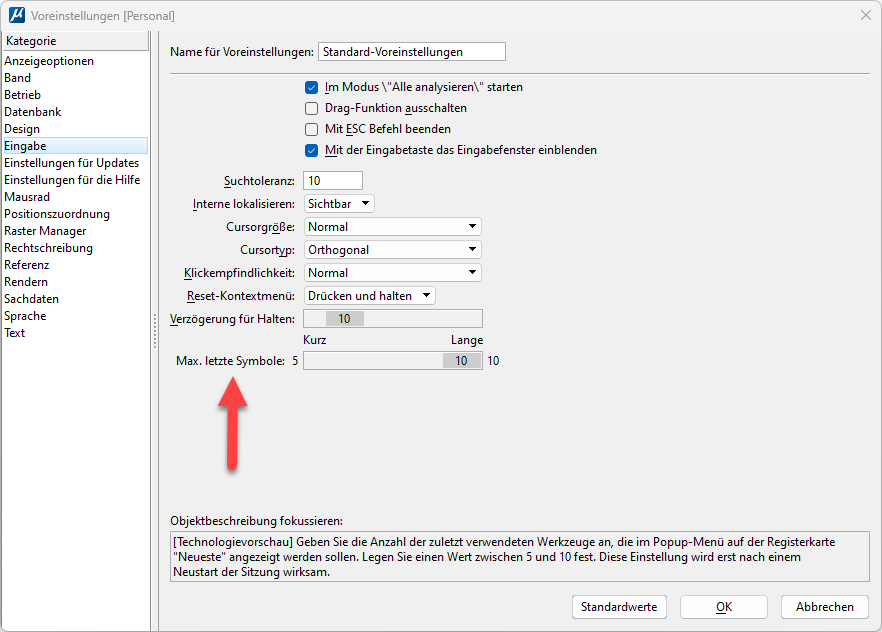Click the Standardwerte button

click(619, 607)
